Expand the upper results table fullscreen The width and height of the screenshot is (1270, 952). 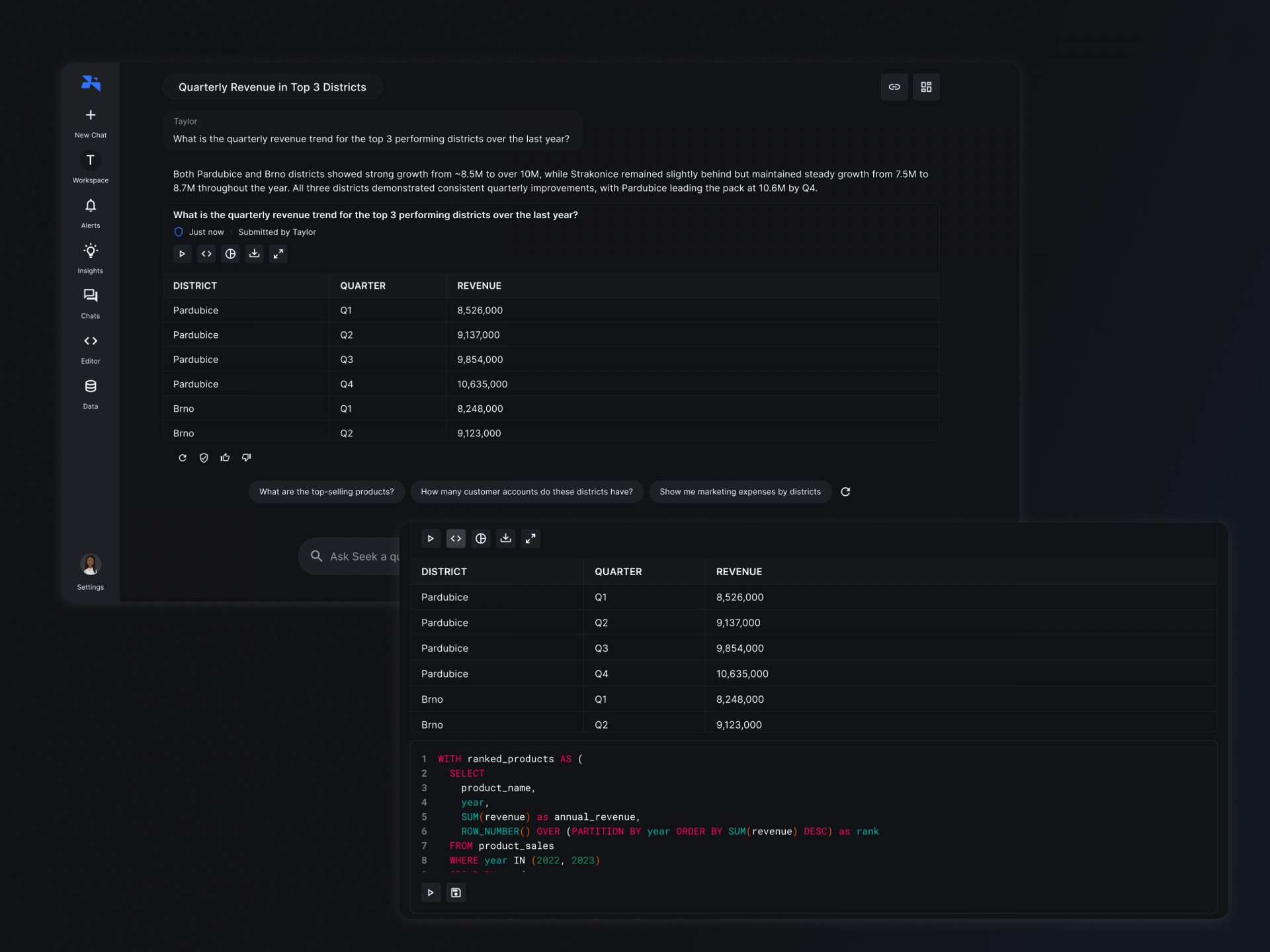point(278,254)
